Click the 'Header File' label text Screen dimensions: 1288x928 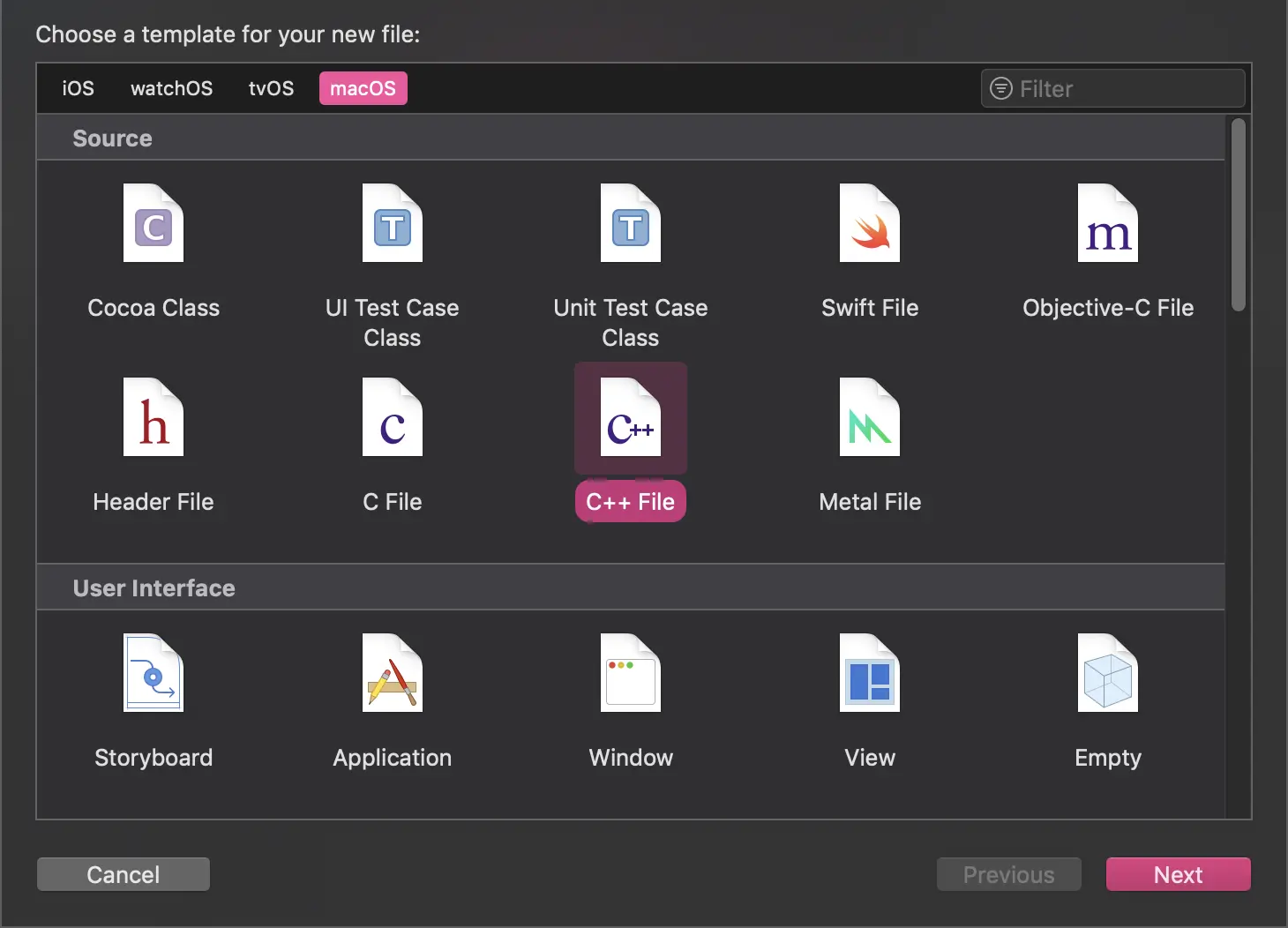(x=154, y=502)
